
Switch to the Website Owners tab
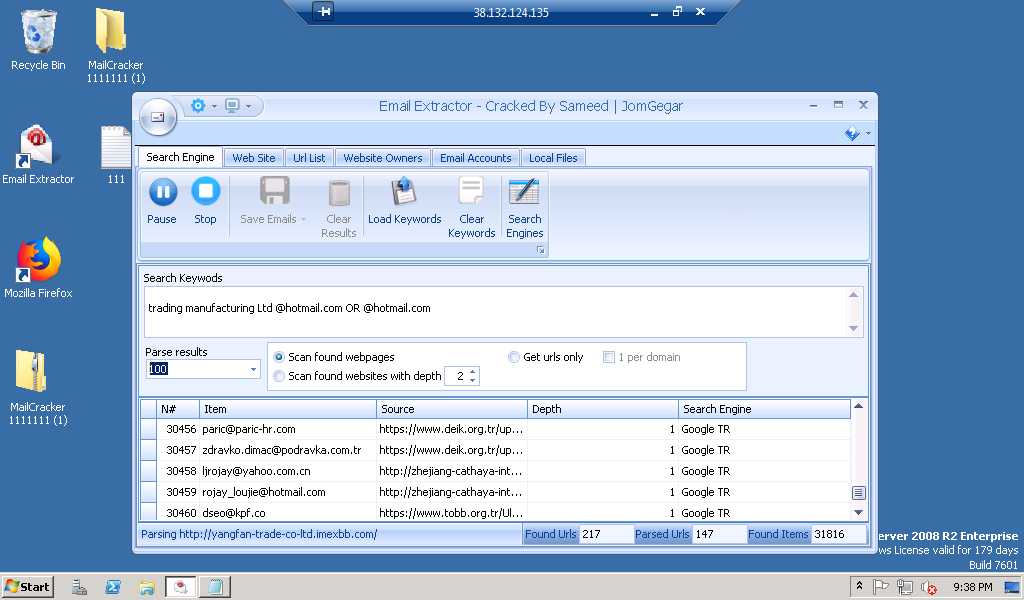point(383,158)
